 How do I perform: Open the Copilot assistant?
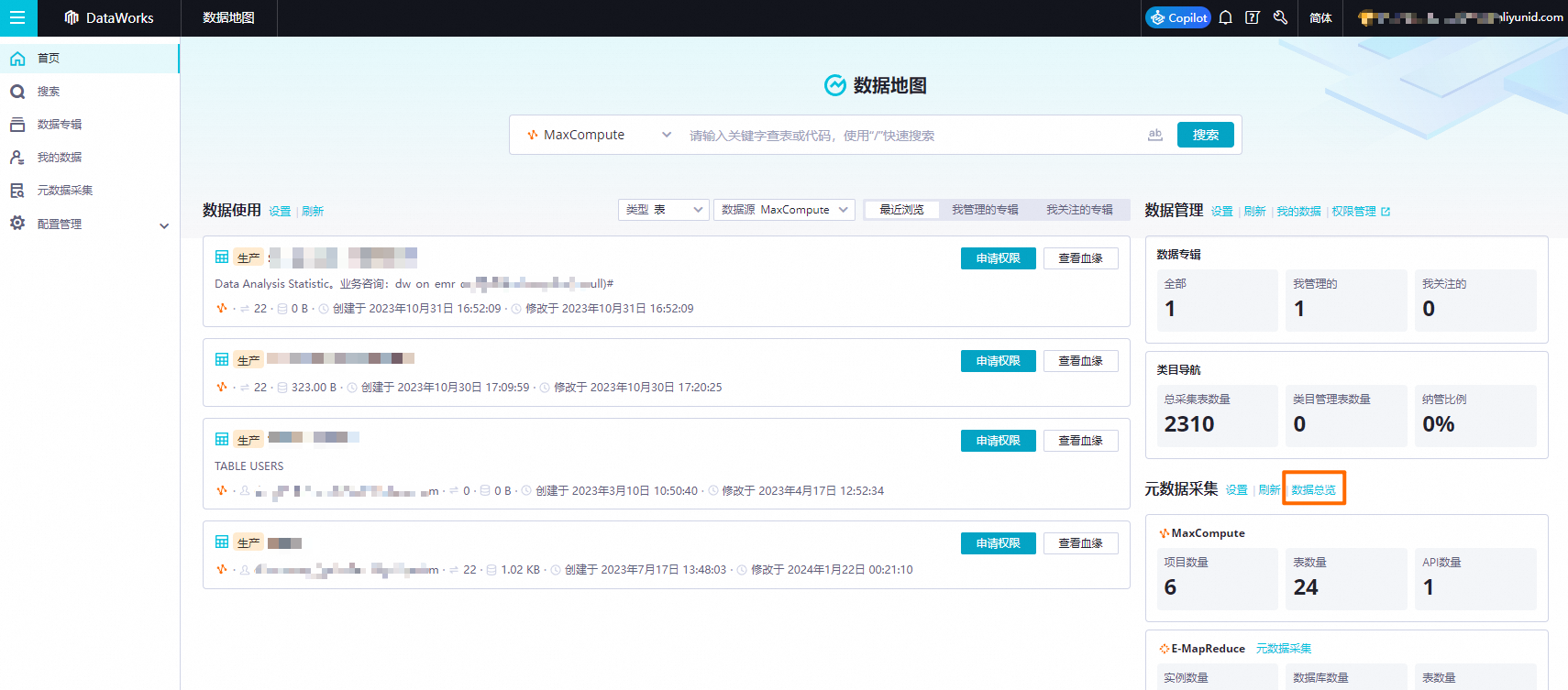coord(1178,17)
